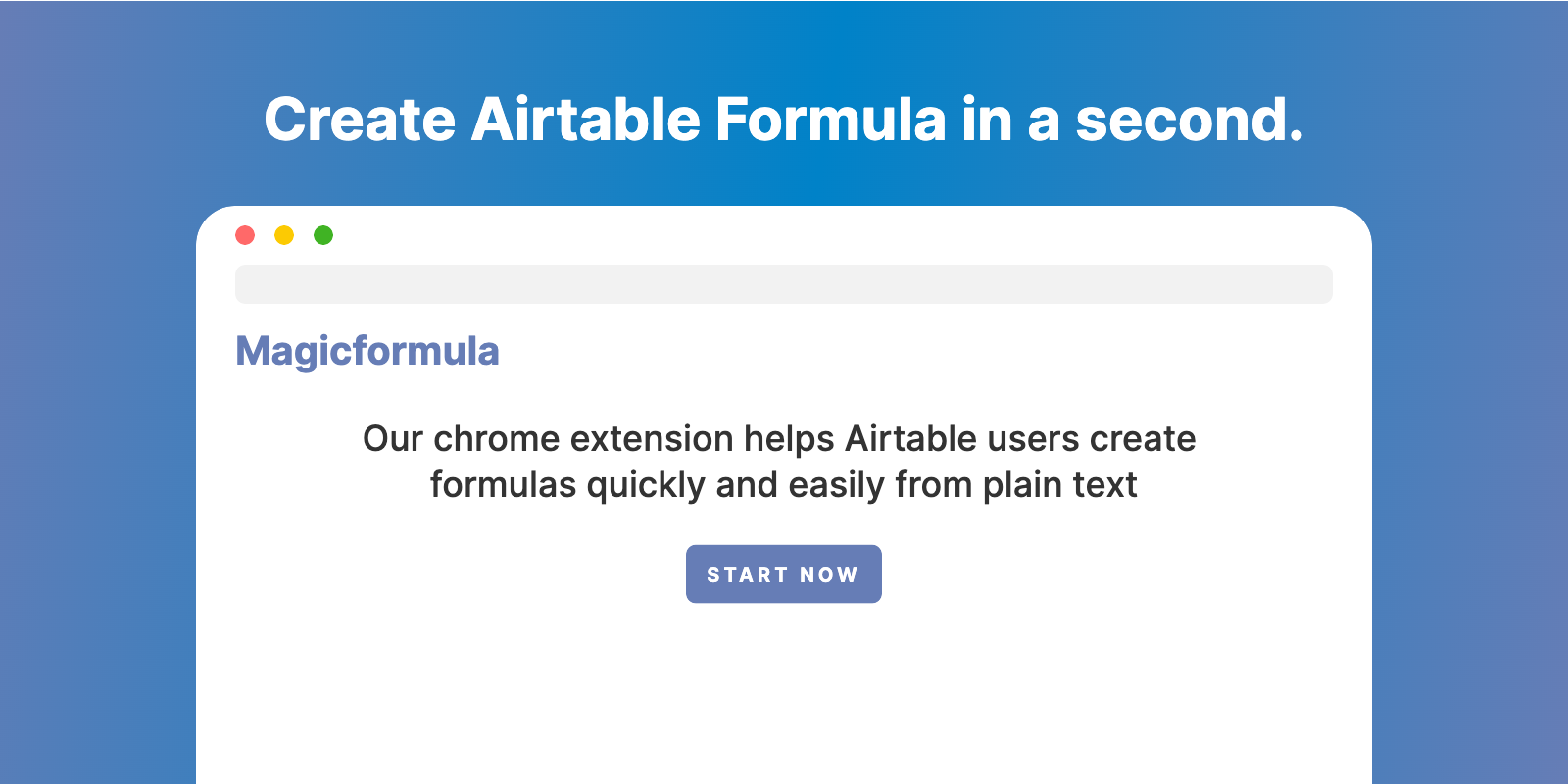Screen dimensions: 1568x784
Task: Click "Airtable" in the white headline
Action: pyautogui.click(x=585, y=120)
